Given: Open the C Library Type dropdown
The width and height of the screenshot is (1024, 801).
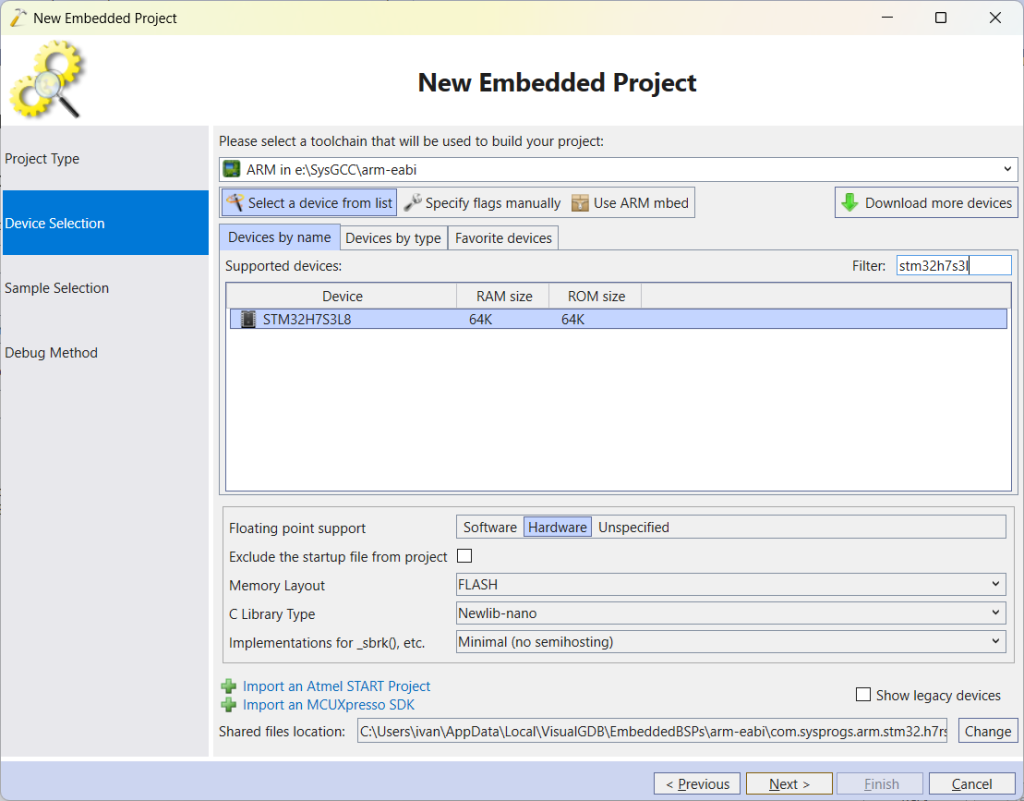Looking at the screenshot, I should pos(996,613).
